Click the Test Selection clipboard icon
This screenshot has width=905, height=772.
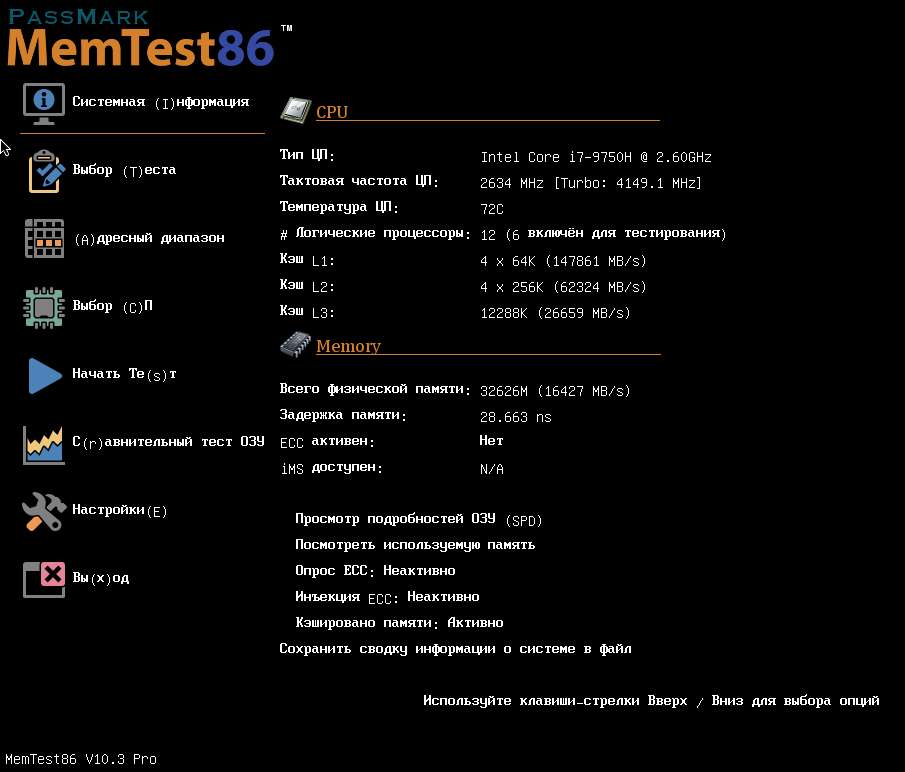pos(46,171)
